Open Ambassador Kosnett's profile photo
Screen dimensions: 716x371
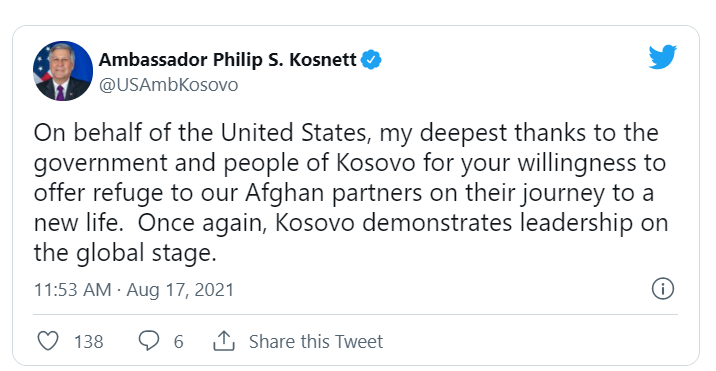point(63,71)
